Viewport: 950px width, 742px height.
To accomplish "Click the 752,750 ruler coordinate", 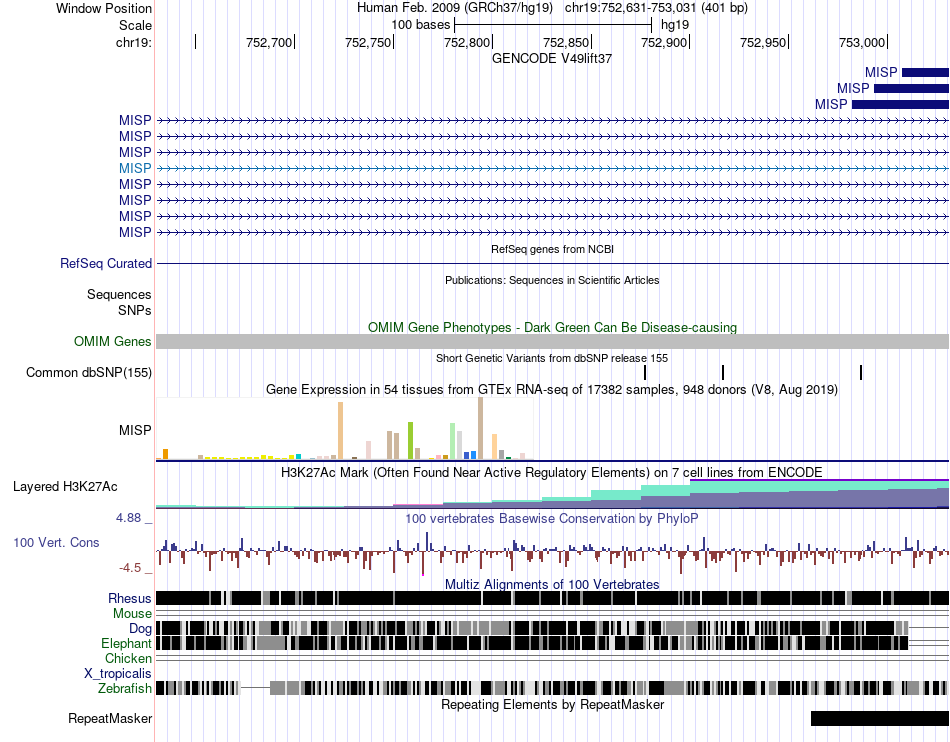I will [x=368, y=42].
